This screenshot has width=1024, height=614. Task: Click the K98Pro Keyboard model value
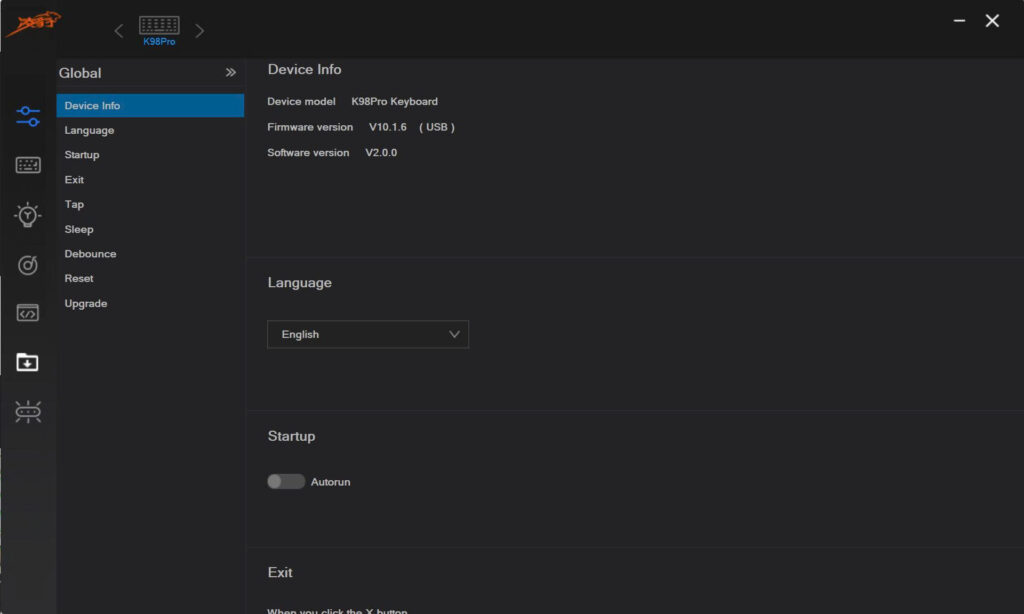[x=394, y=101]
